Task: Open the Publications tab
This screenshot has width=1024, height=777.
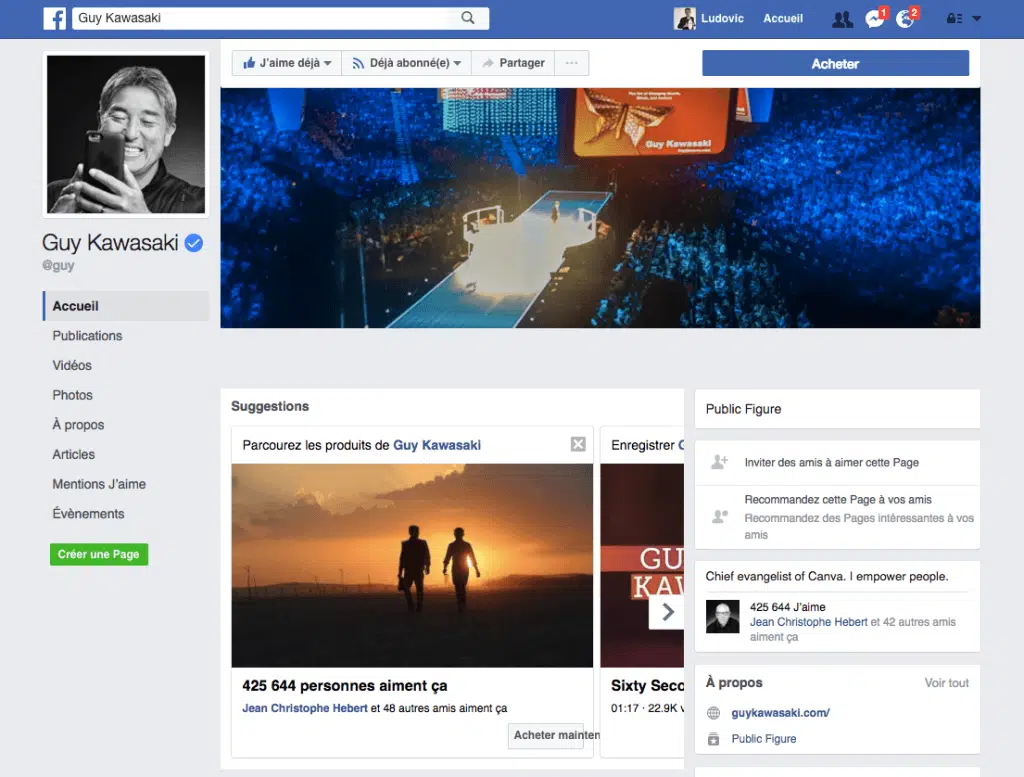Action: pyautogui.click(x=88, y=336)
